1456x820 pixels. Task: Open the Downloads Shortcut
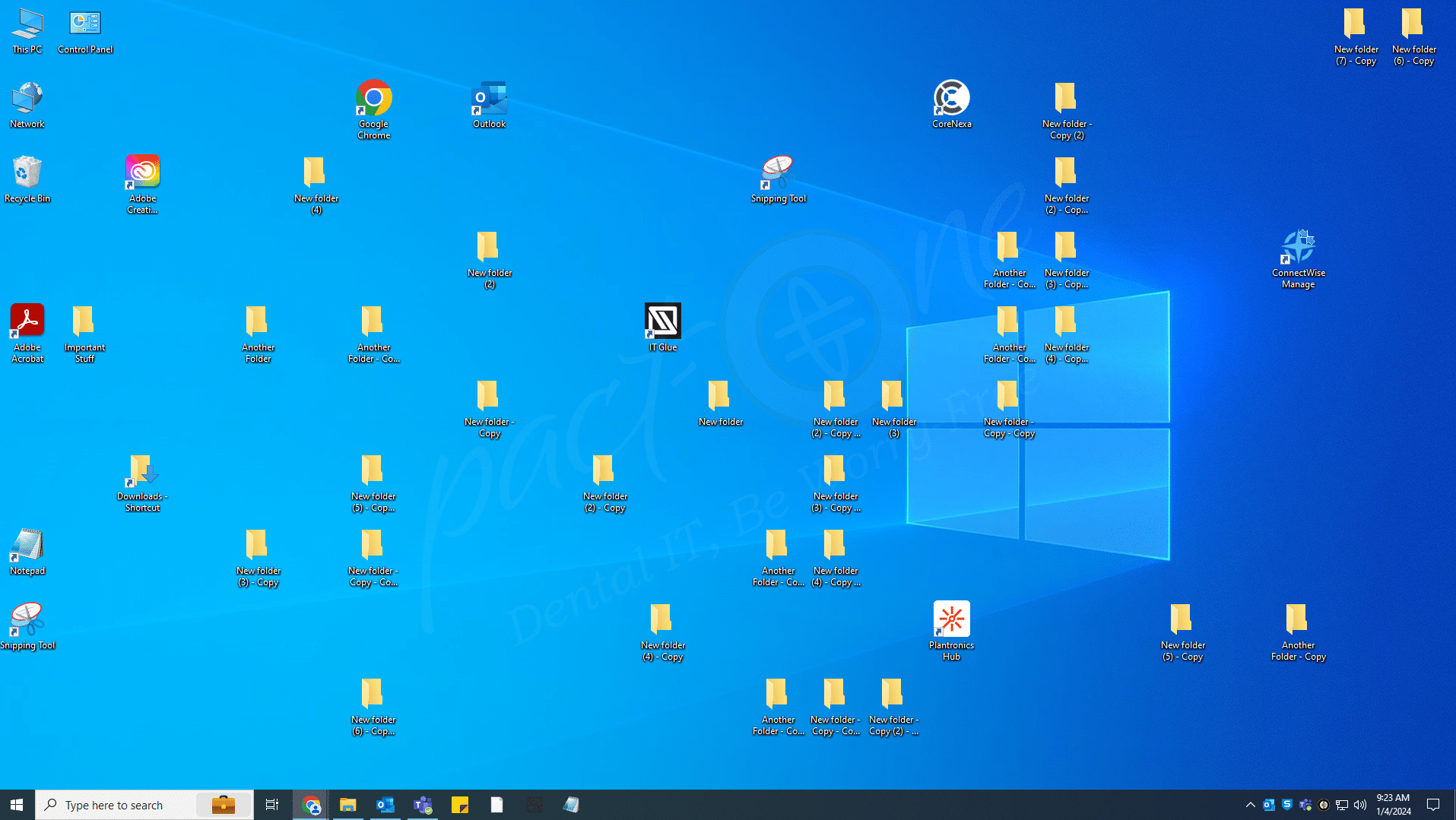[x=141, y=473]
